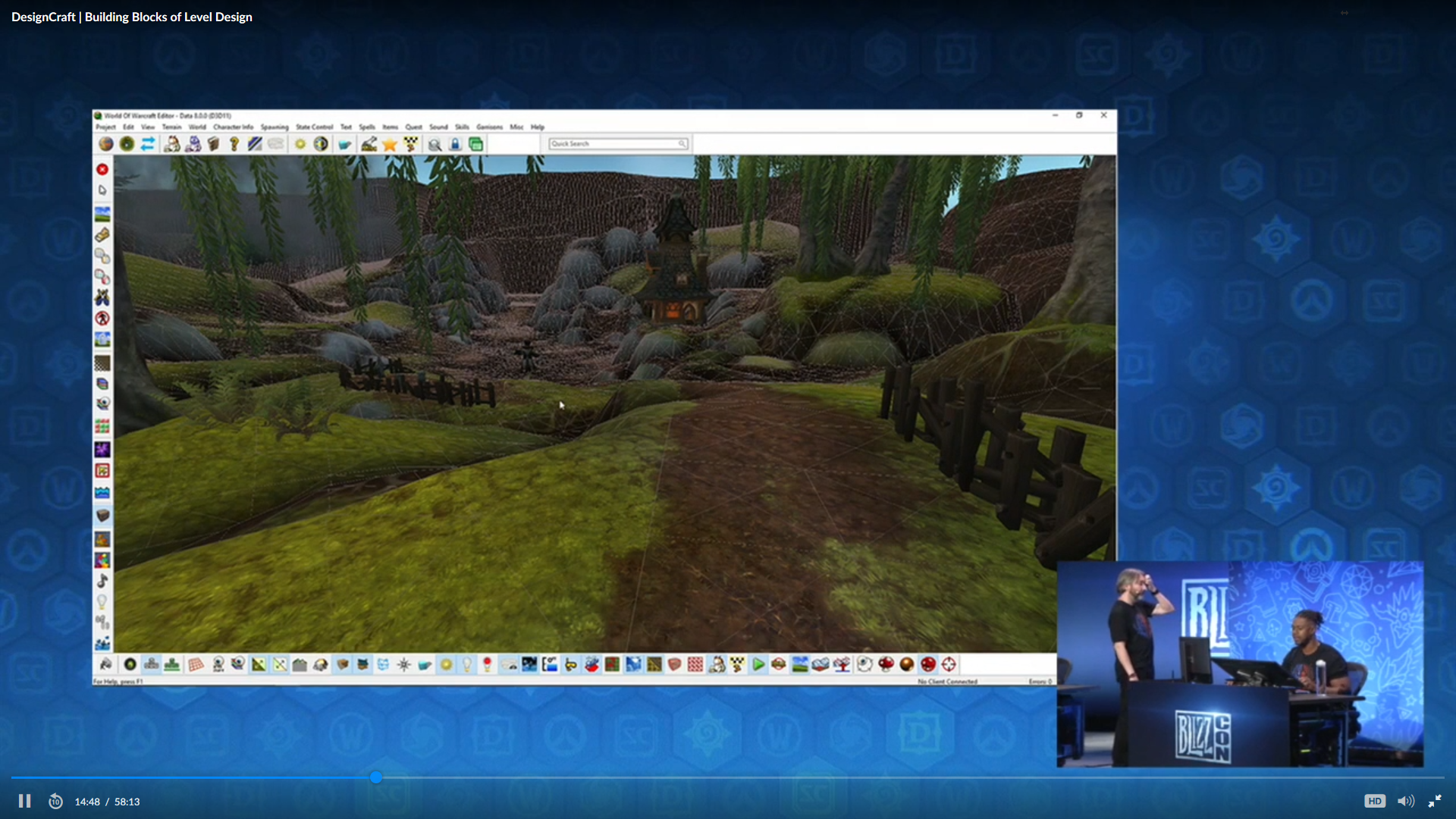
Task: Click the padlock icon in top toolbar
Action: pos(455,144)
